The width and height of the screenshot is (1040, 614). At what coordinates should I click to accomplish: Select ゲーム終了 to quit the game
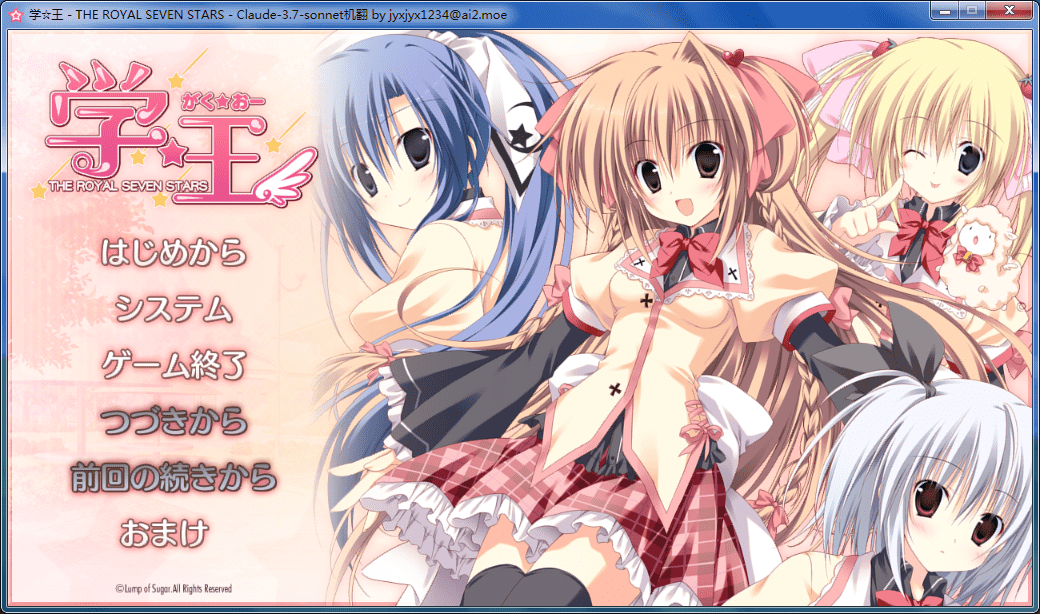pyautogui.click(x=174, y=365)
